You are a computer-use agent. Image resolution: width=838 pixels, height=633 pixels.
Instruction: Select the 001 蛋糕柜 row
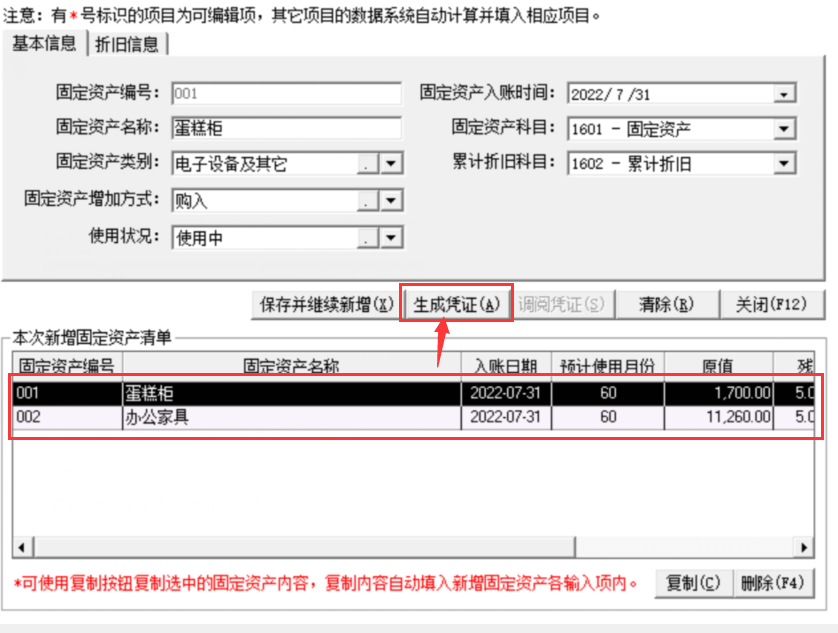click(413, 393)
